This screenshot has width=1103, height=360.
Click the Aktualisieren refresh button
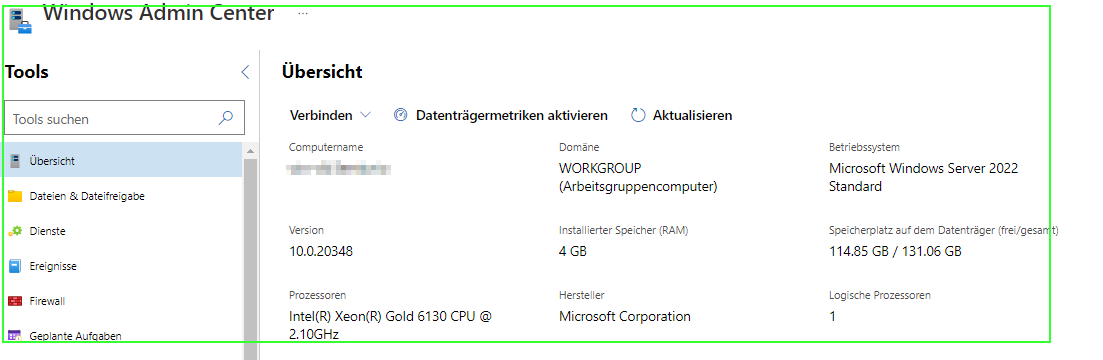click(x=682, y=115)
